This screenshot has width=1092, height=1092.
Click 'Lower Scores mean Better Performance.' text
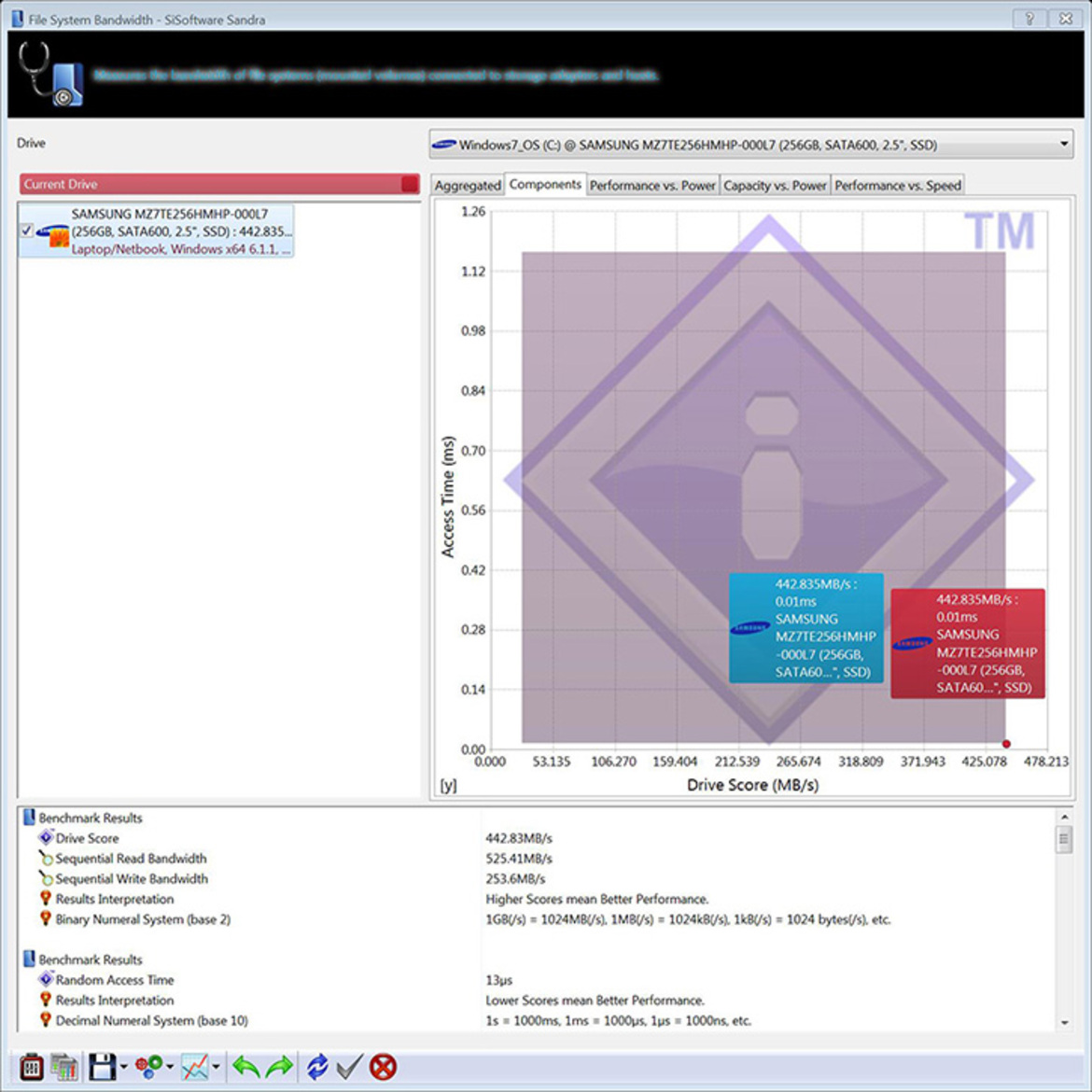point(595,1001)
